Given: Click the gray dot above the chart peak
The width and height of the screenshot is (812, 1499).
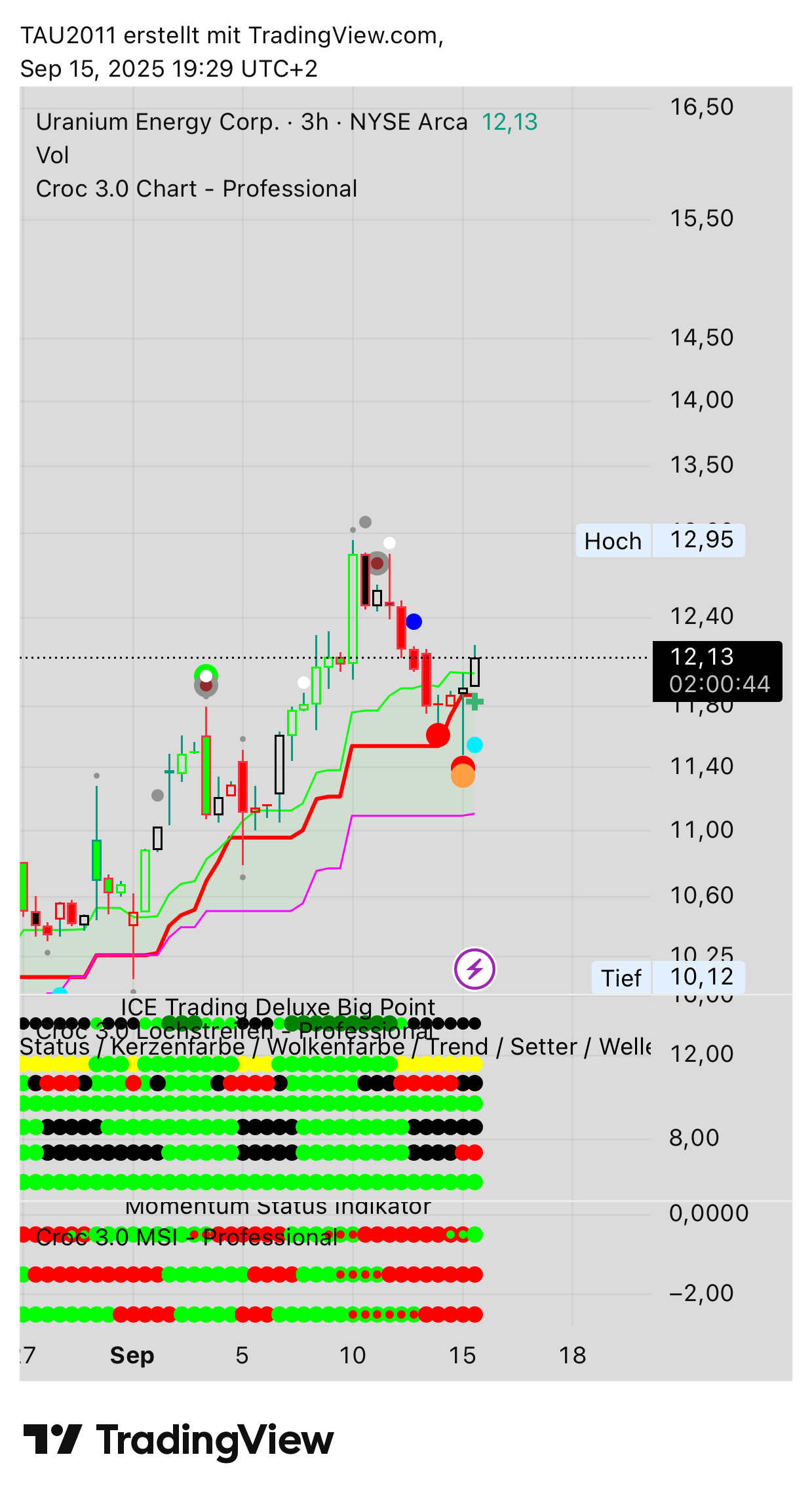Looking at the screenshot, I should click(x=365, y=522).
